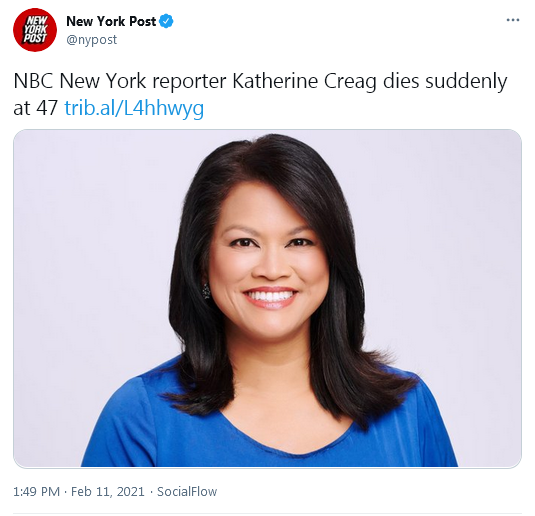Follow the trib.al/L4hhwyg article link
This screenshot has height=516, width=535.
click(x=134, y=108)
